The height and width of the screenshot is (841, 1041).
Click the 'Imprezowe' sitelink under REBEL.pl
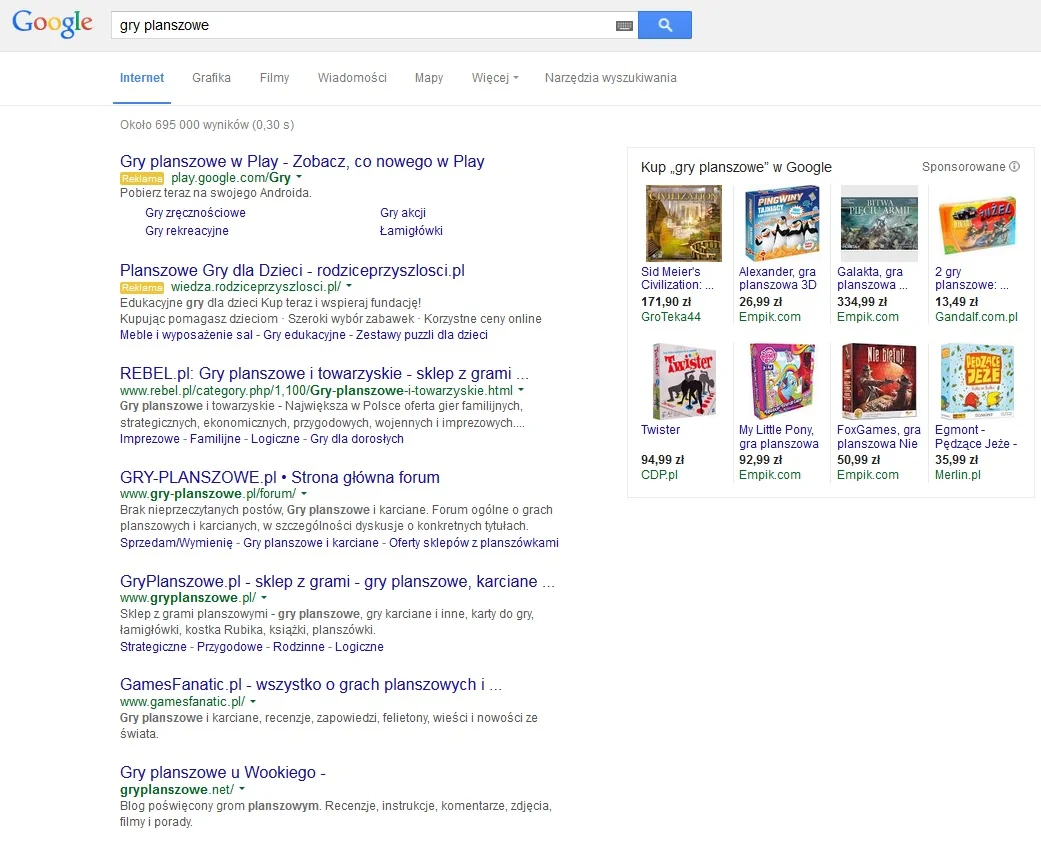click(x=149, y=439)
